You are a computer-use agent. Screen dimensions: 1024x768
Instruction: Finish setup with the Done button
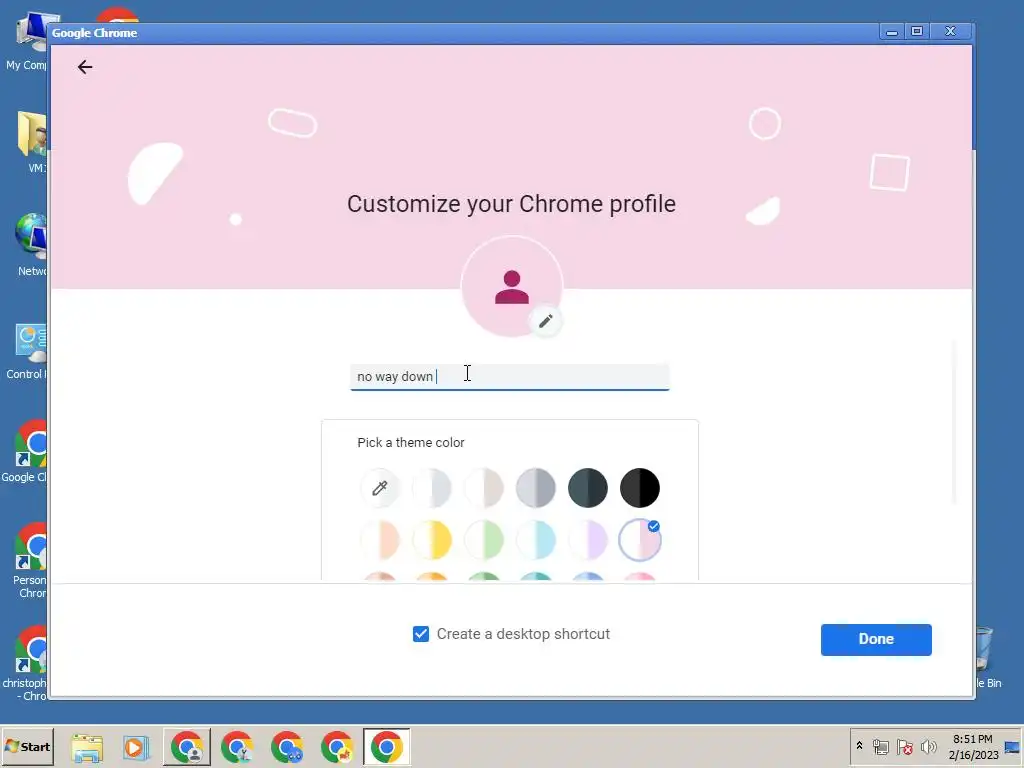click(876, 639)
